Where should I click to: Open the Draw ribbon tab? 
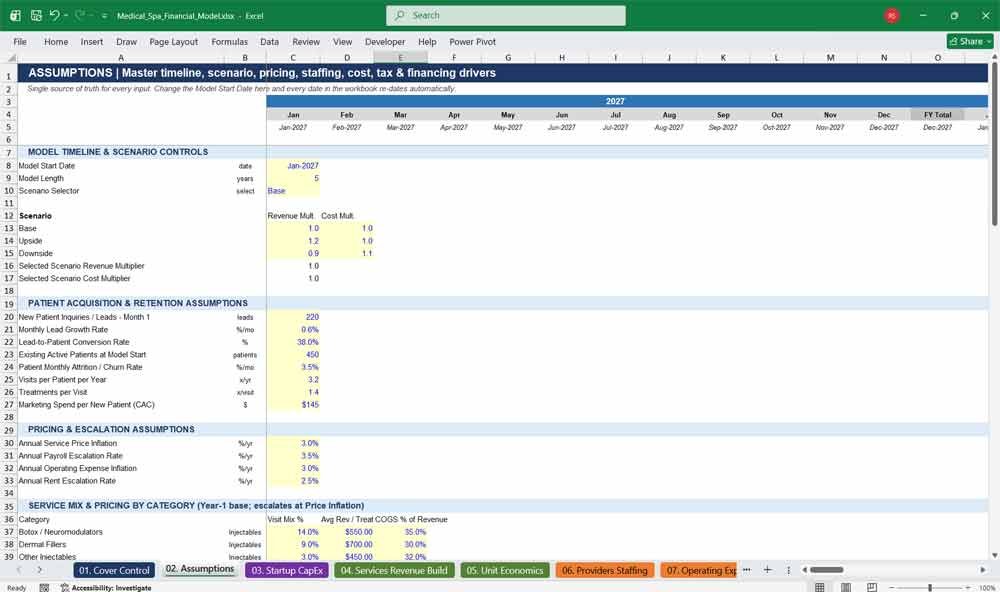tap(126, 41)
